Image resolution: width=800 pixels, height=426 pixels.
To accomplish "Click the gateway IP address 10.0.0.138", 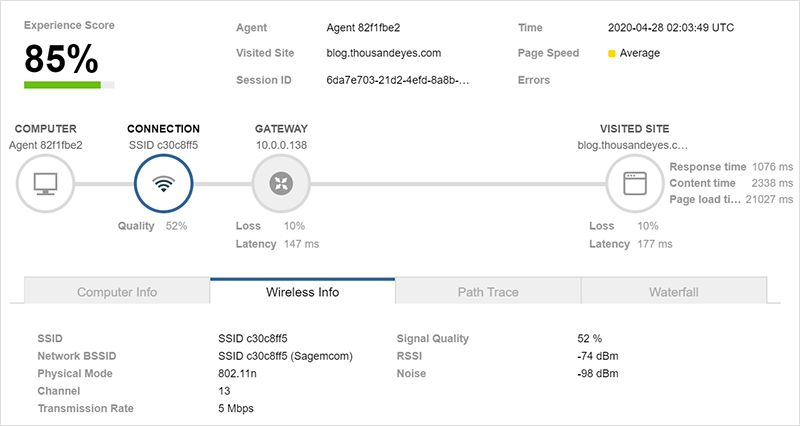I will (x=282, y=145).
